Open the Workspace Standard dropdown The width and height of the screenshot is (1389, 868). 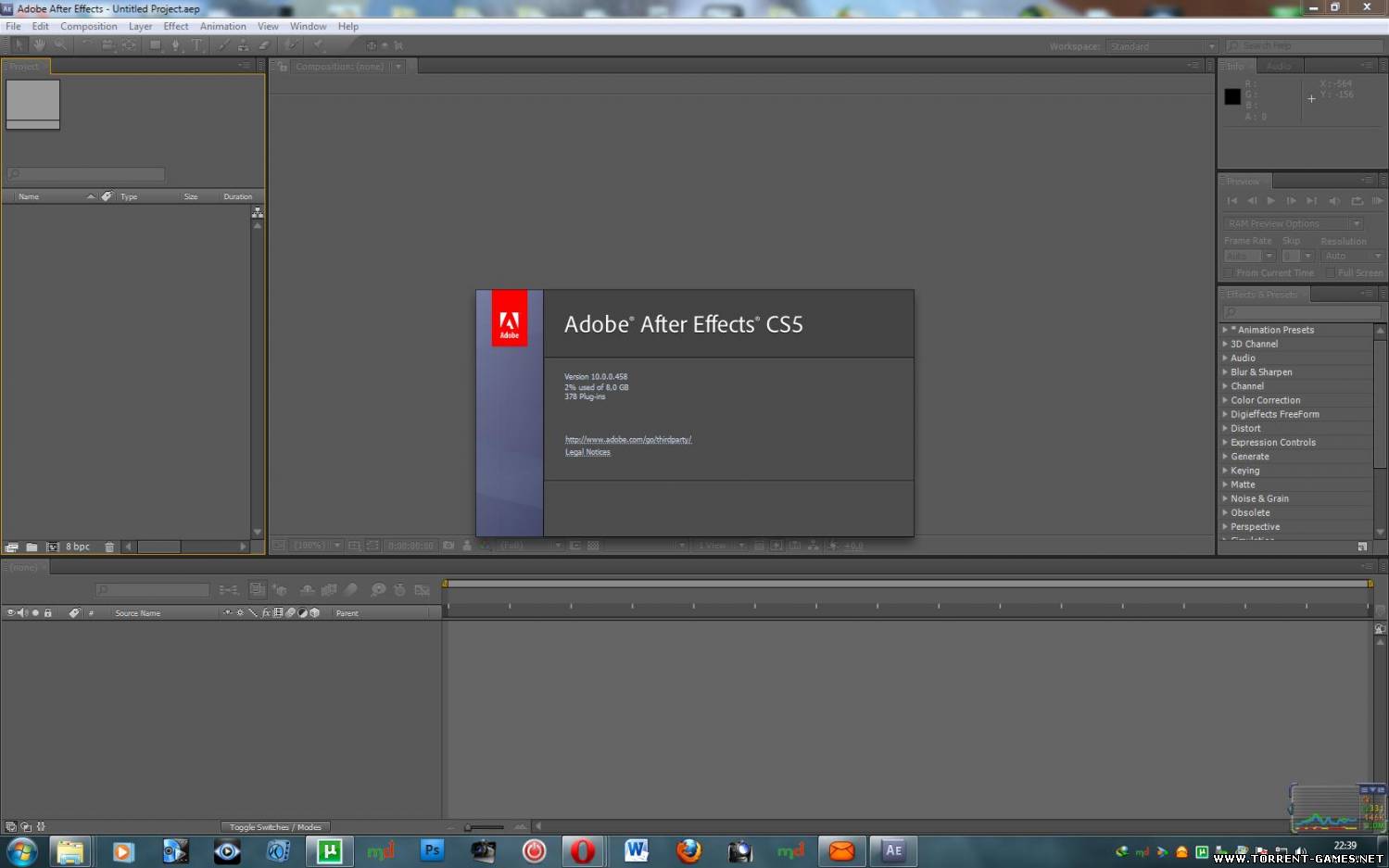coord(1162,46)
